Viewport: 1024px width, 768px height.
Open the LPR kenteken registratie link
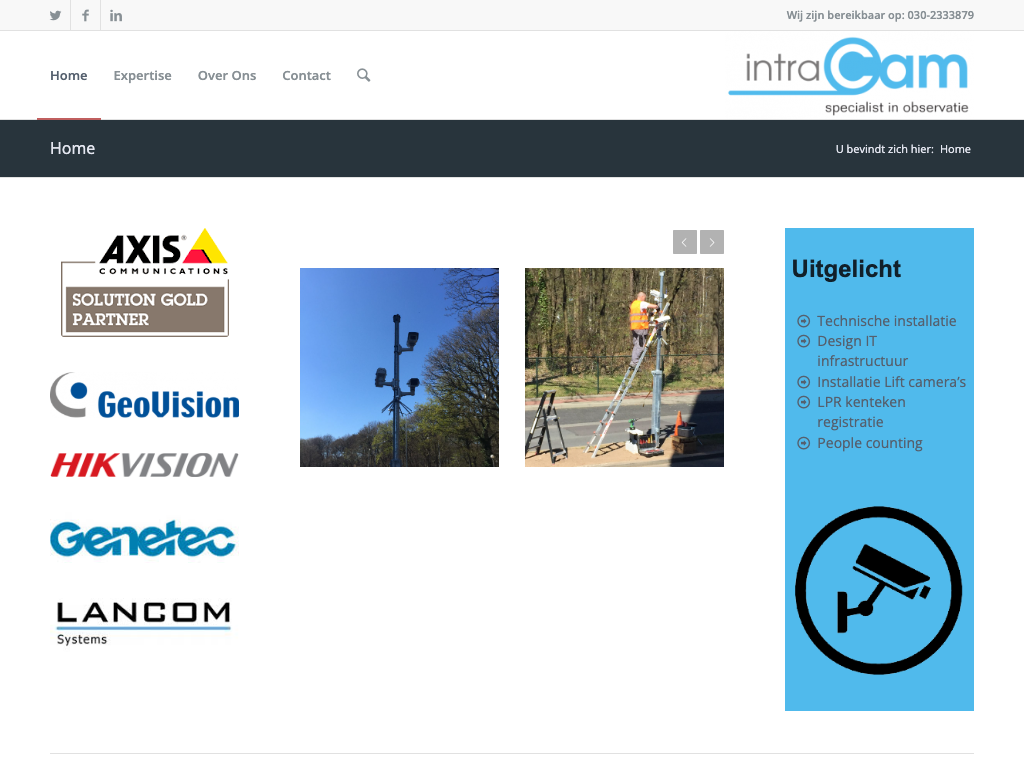(x=861, y=412)
